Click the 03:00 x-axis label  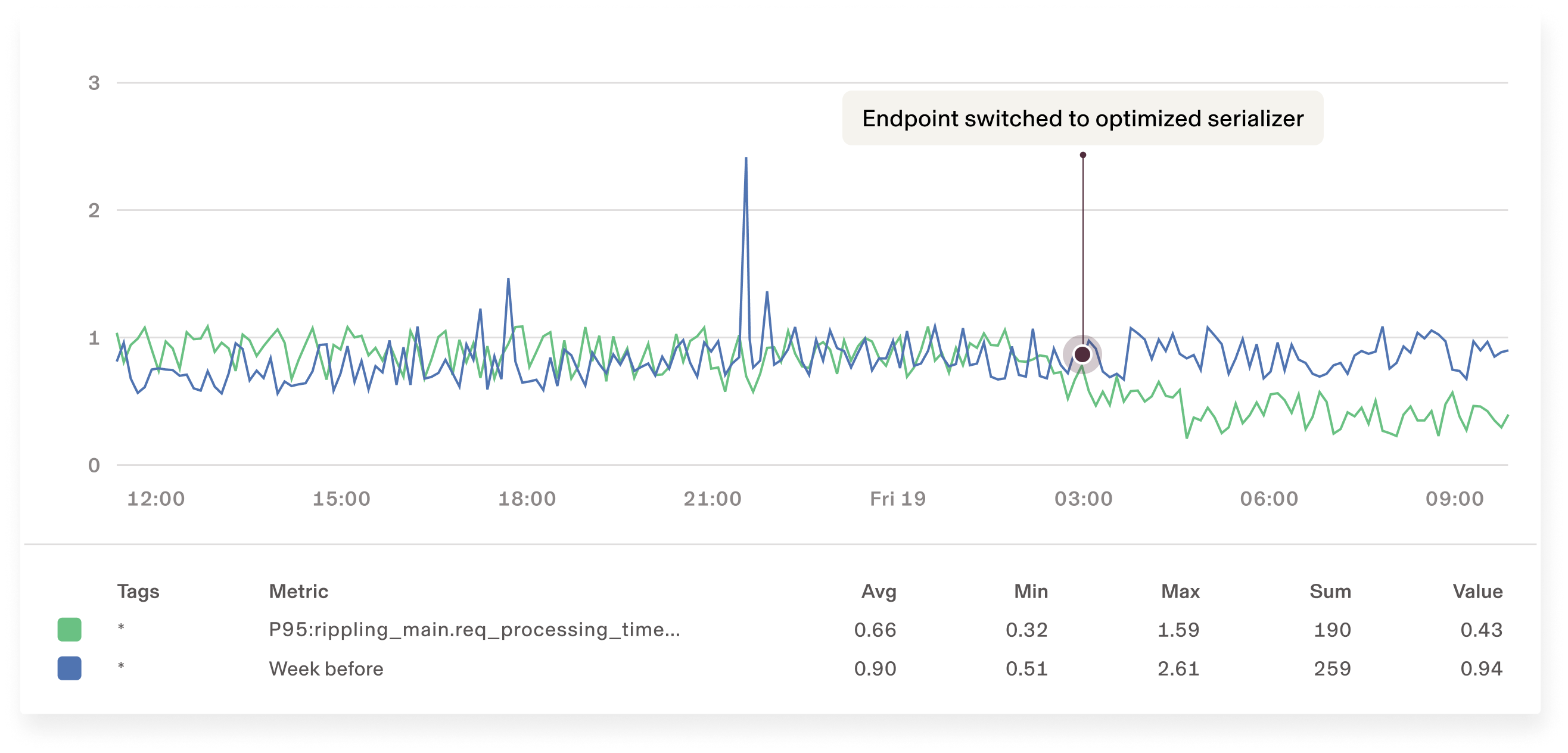1083,499
